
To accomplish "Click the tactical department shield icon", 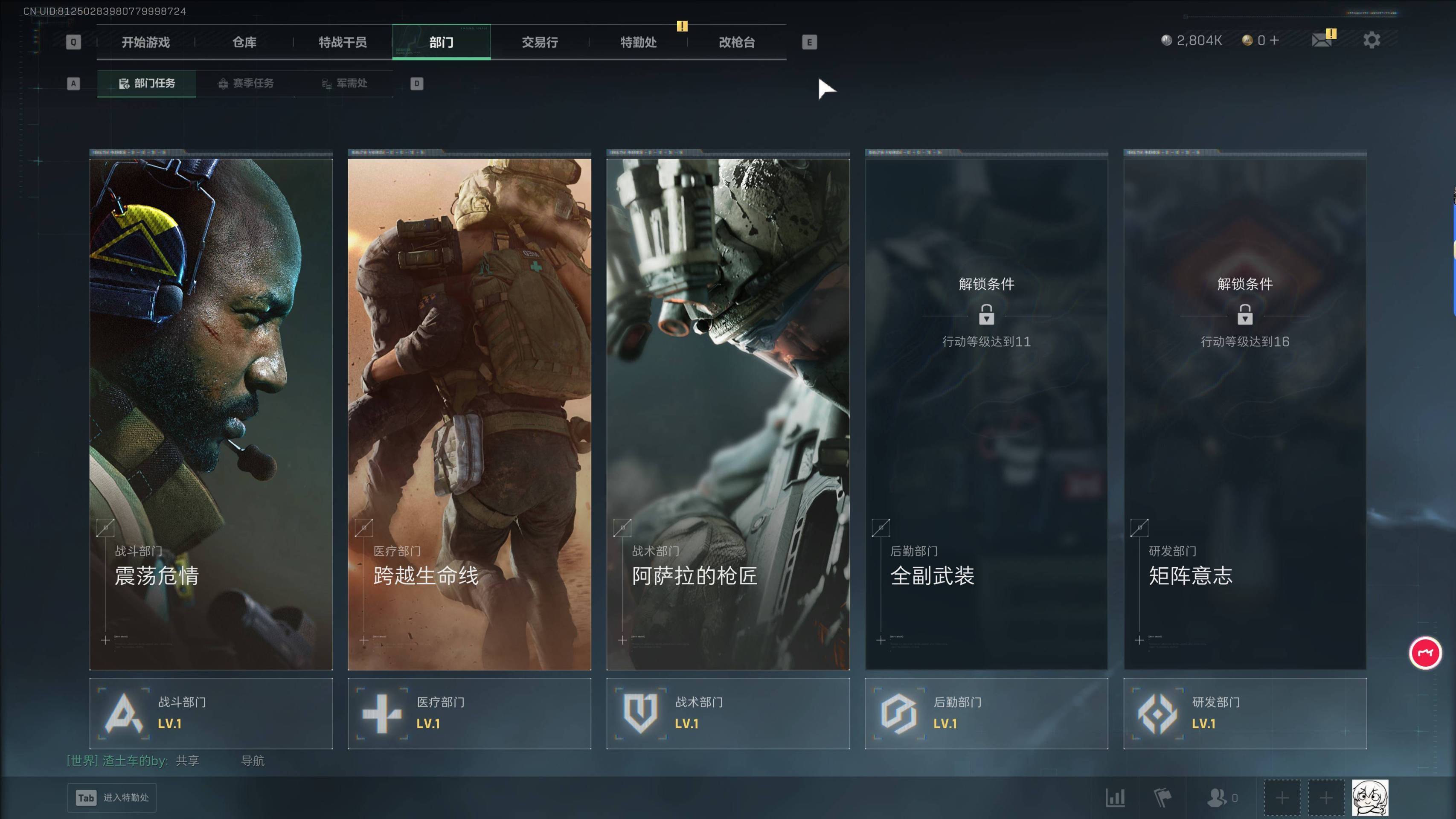I will tap(640, 714).
